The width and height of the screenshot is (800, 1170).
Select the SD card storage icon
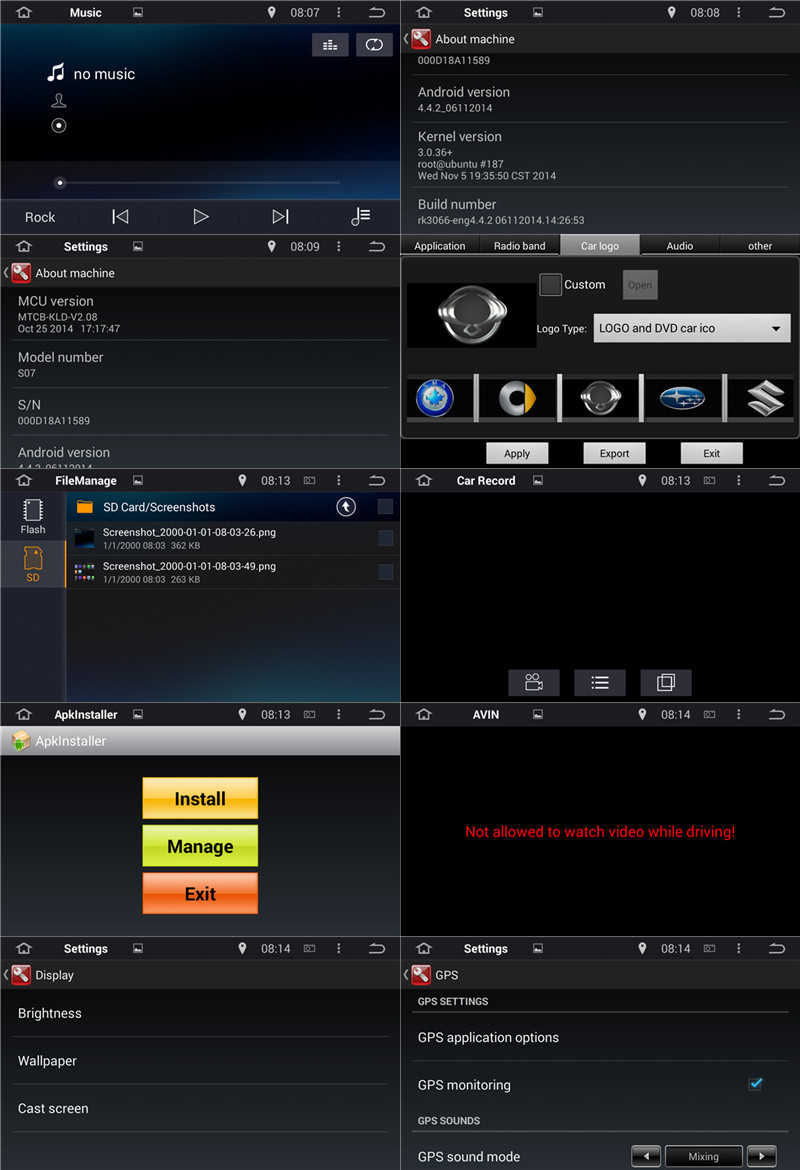(33, 565)
